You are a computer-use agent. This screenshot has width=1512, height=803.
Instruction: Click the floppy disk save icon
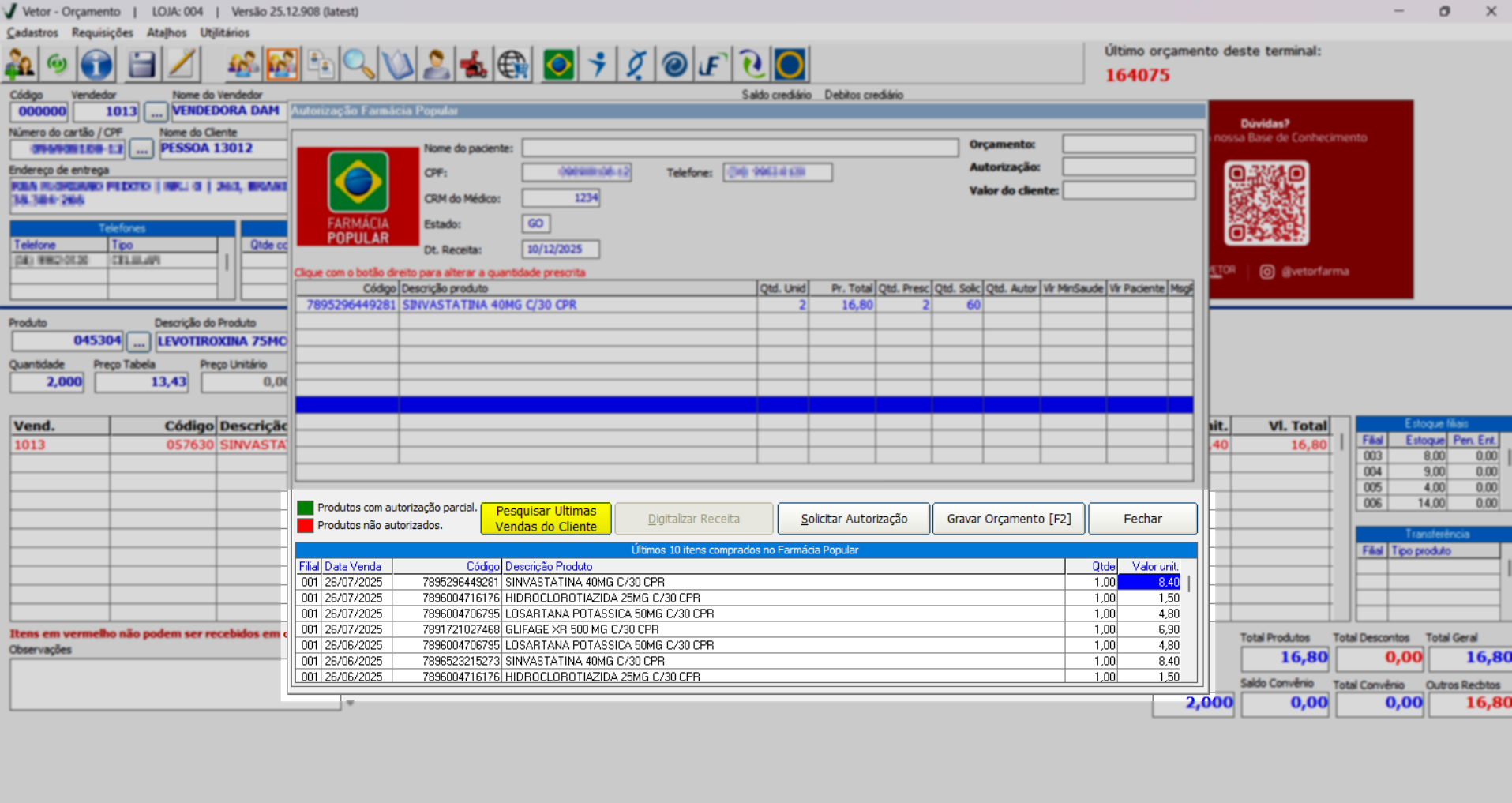(141, 65)
